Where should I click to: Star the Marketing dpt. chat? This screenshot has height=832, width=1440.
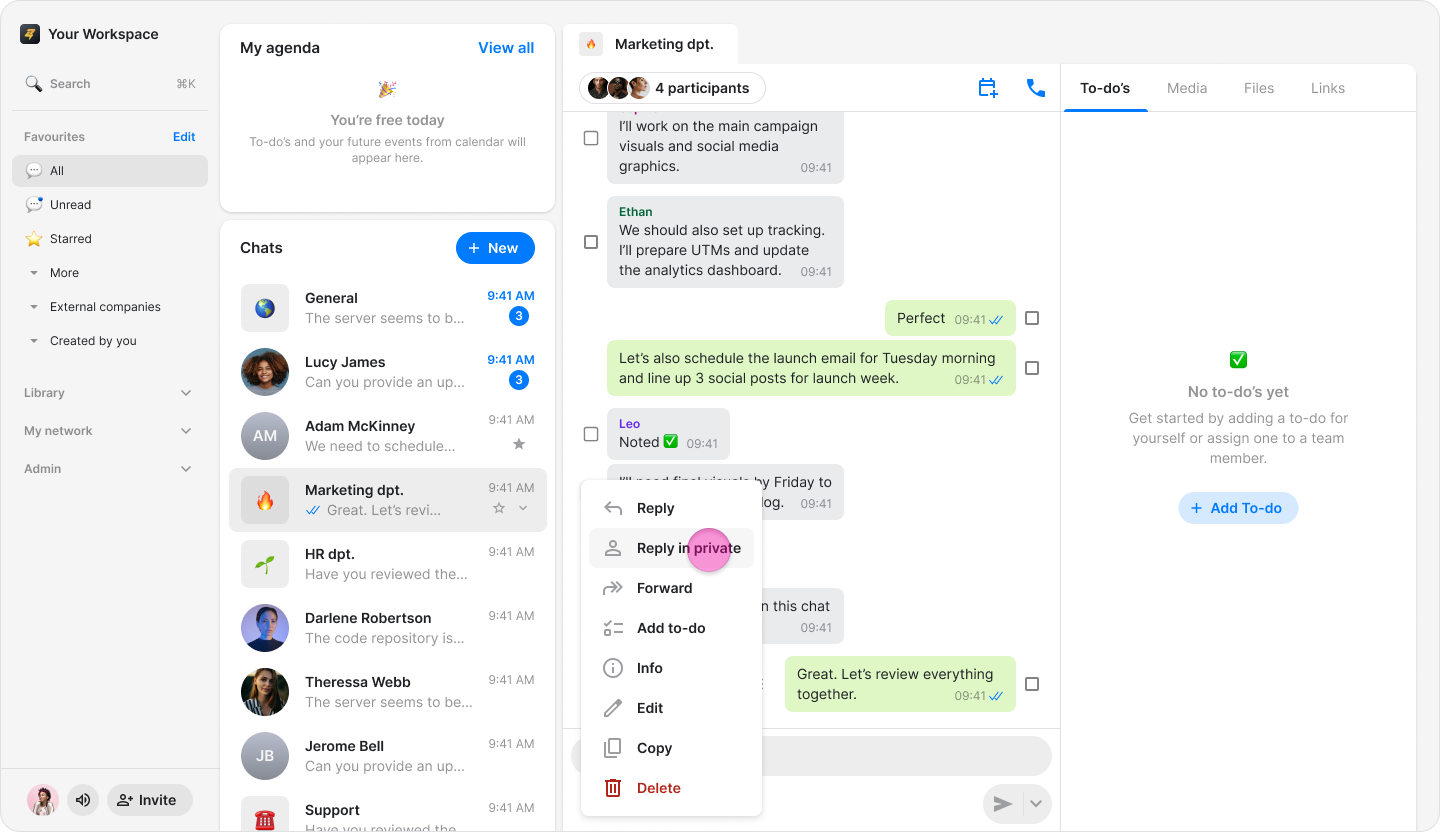(499, 508)
